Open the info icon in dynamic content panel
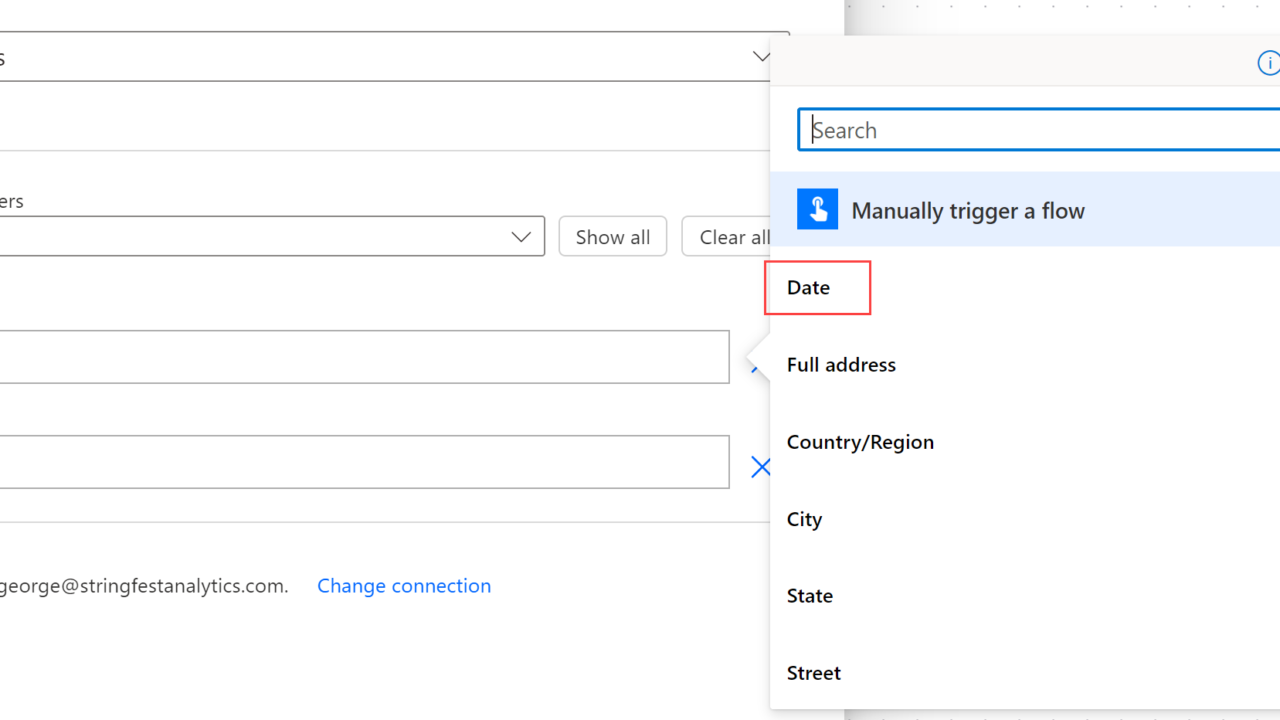 pyautogui.click(x=1268, y=64)
